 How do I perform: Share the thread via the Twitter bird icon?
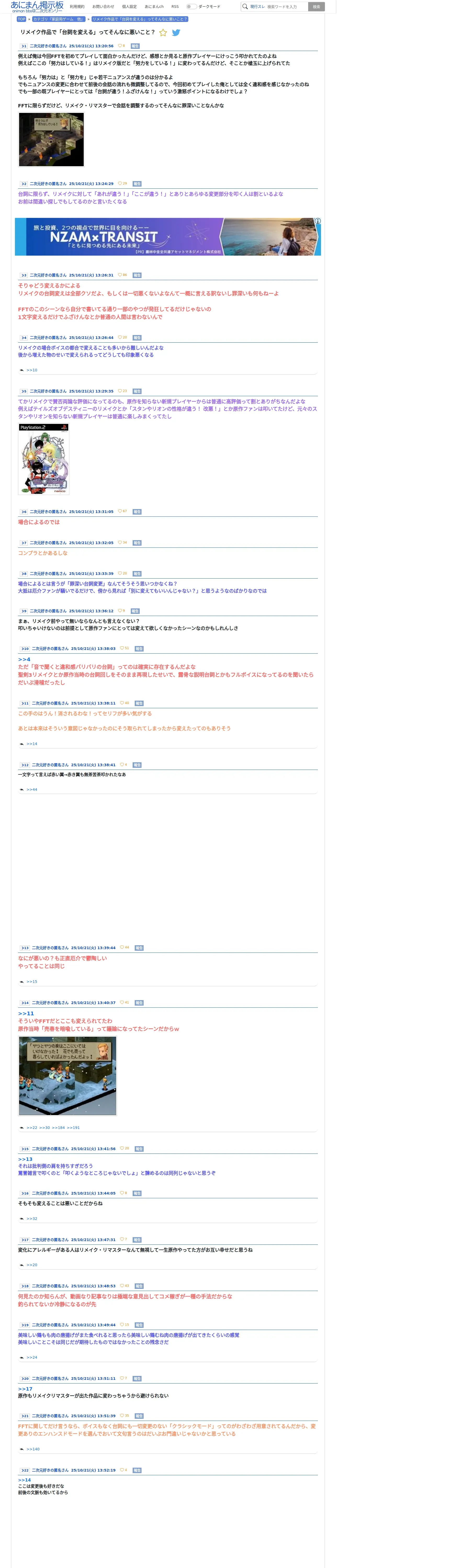(x=176, y=33)
